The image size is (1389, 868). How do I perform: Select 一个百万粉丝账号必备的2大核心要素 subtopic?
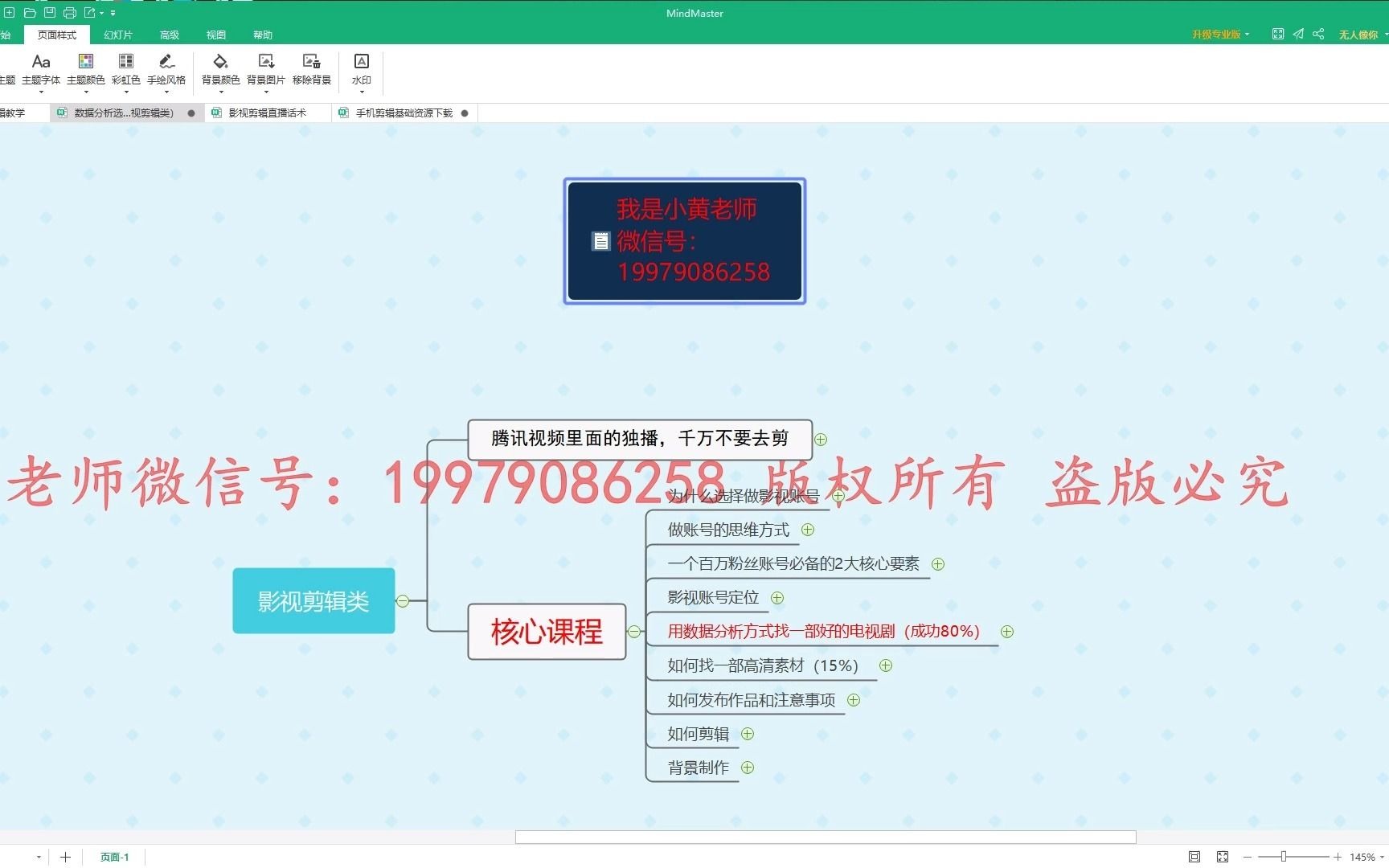tap(793, 563)
